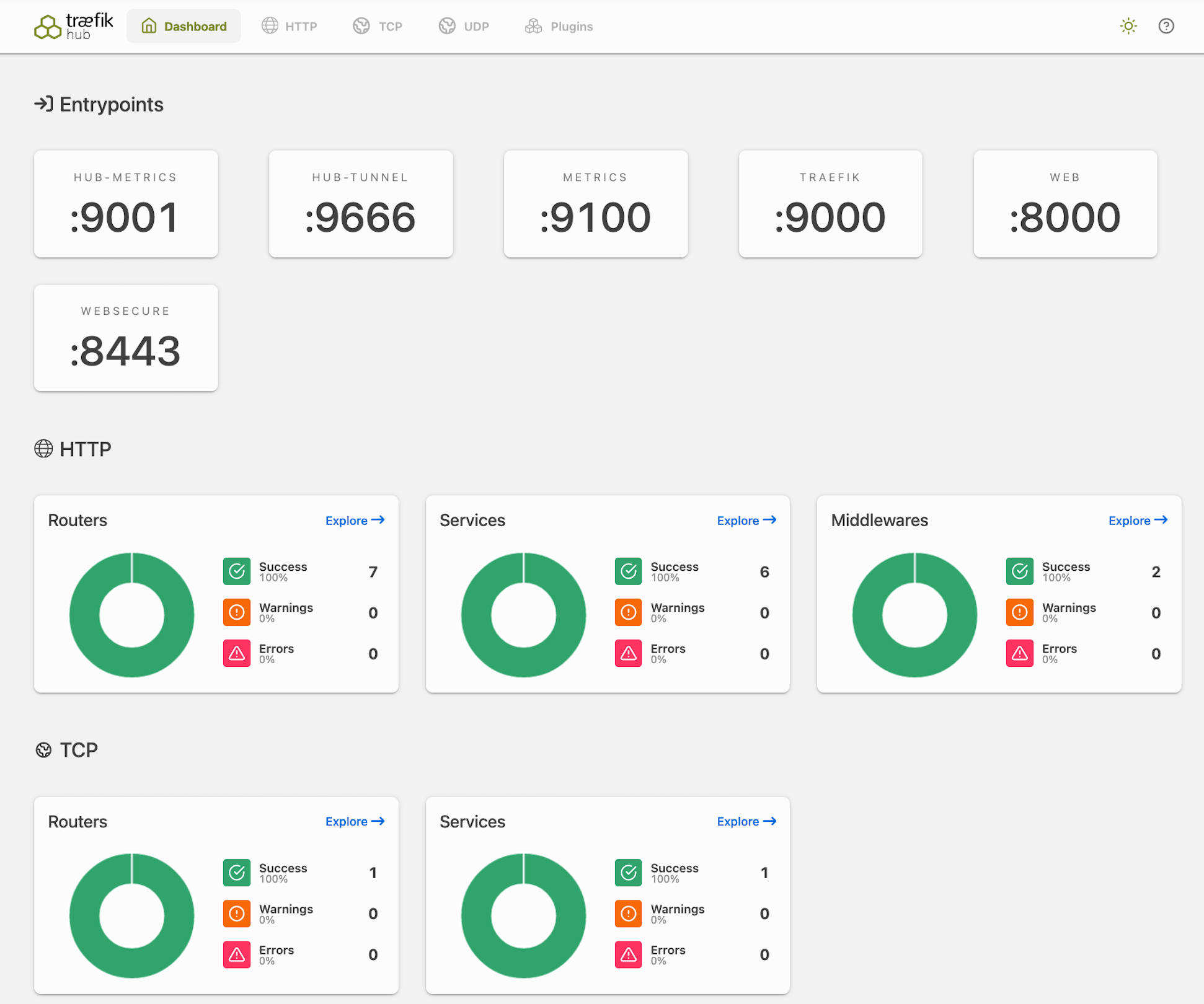Click the Errors warning triangle in HTTP Services
Viewport: 1204px width, 1004px height.
628,653
